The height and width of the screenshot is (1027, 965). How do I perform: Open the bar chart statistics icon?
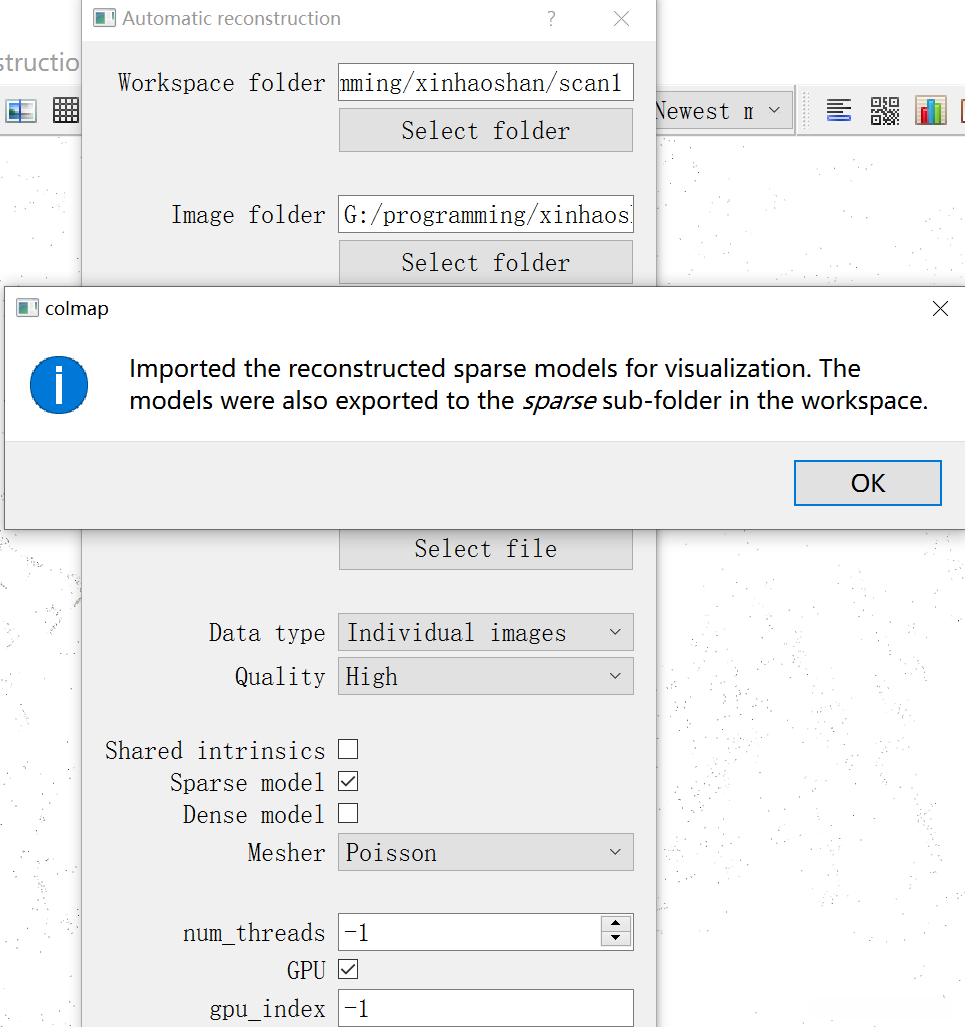930,111
